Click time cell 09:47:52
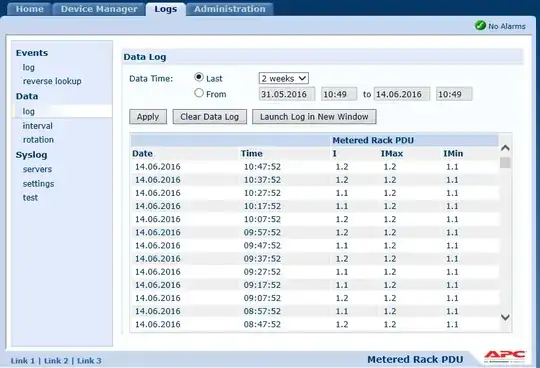The height and width of the screenshot is (368, 540). (262, 245)
